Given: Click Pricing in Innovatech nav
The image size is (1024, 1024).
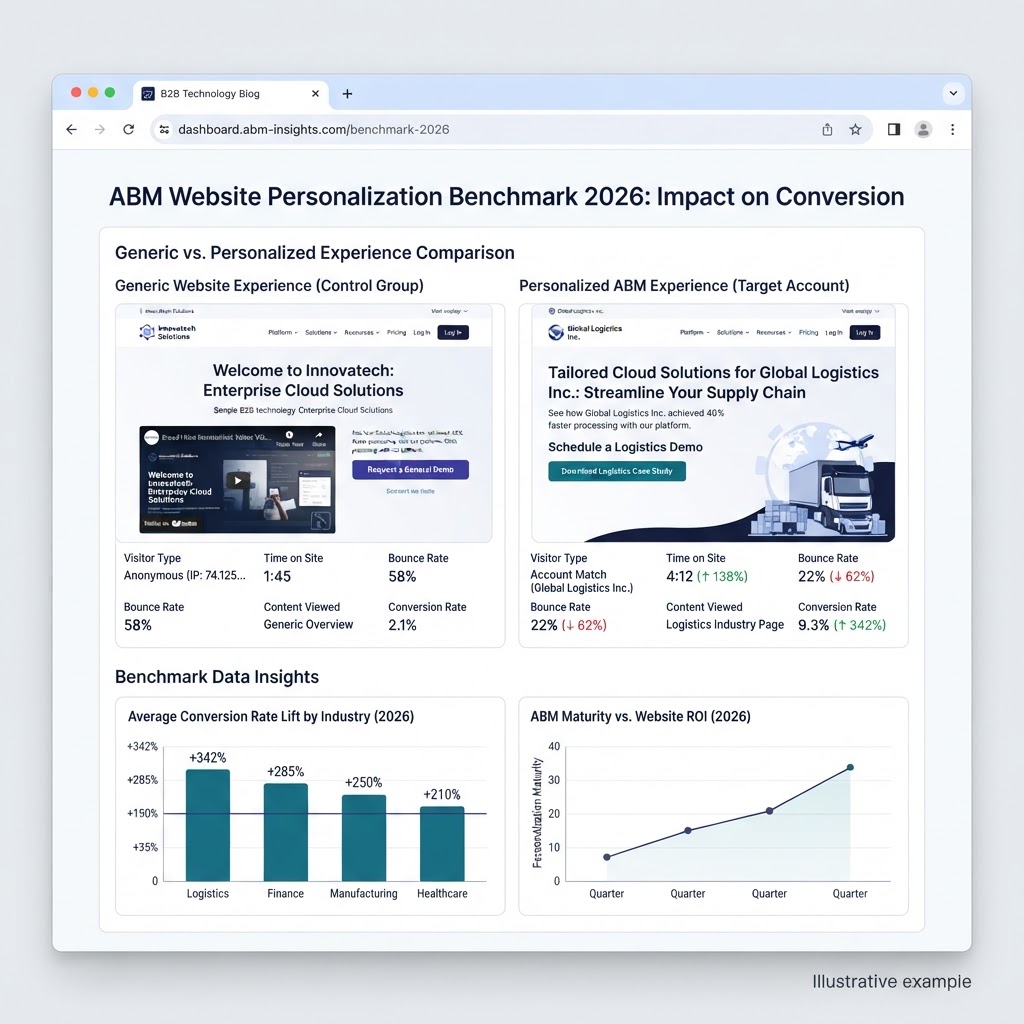Looking at the screenshot, I should (396, 332).
